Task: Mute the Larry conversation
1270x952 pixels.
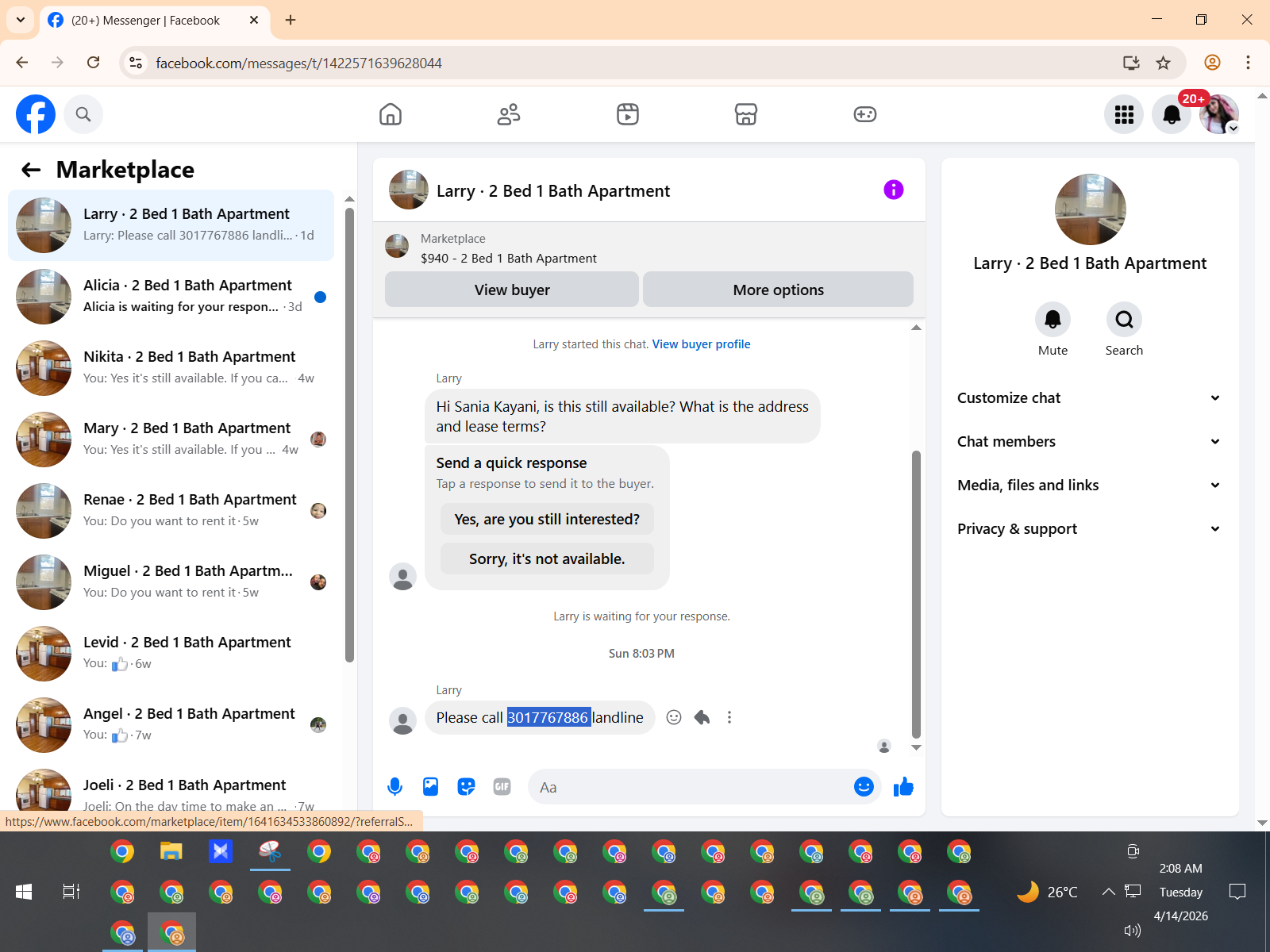Action: (x=1053, y=320)
